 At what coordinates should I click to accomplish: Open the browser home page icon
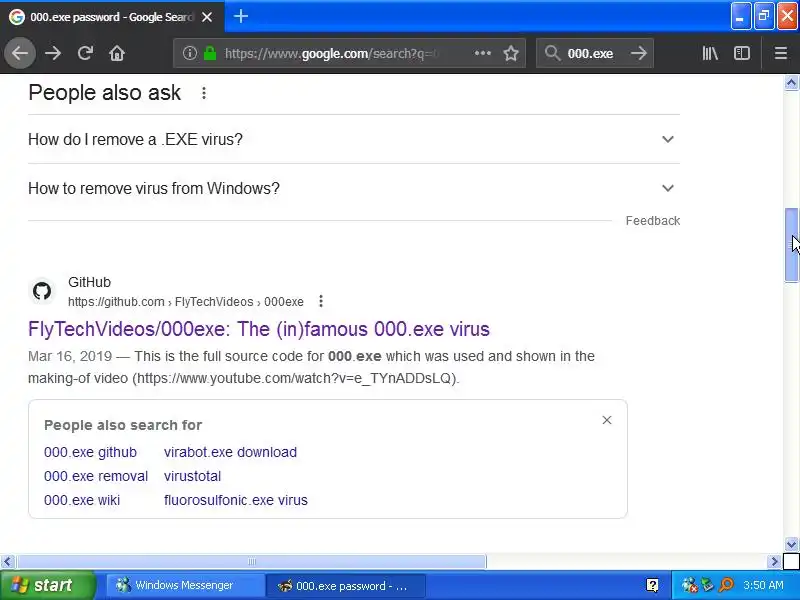click(x=117, y=53)
